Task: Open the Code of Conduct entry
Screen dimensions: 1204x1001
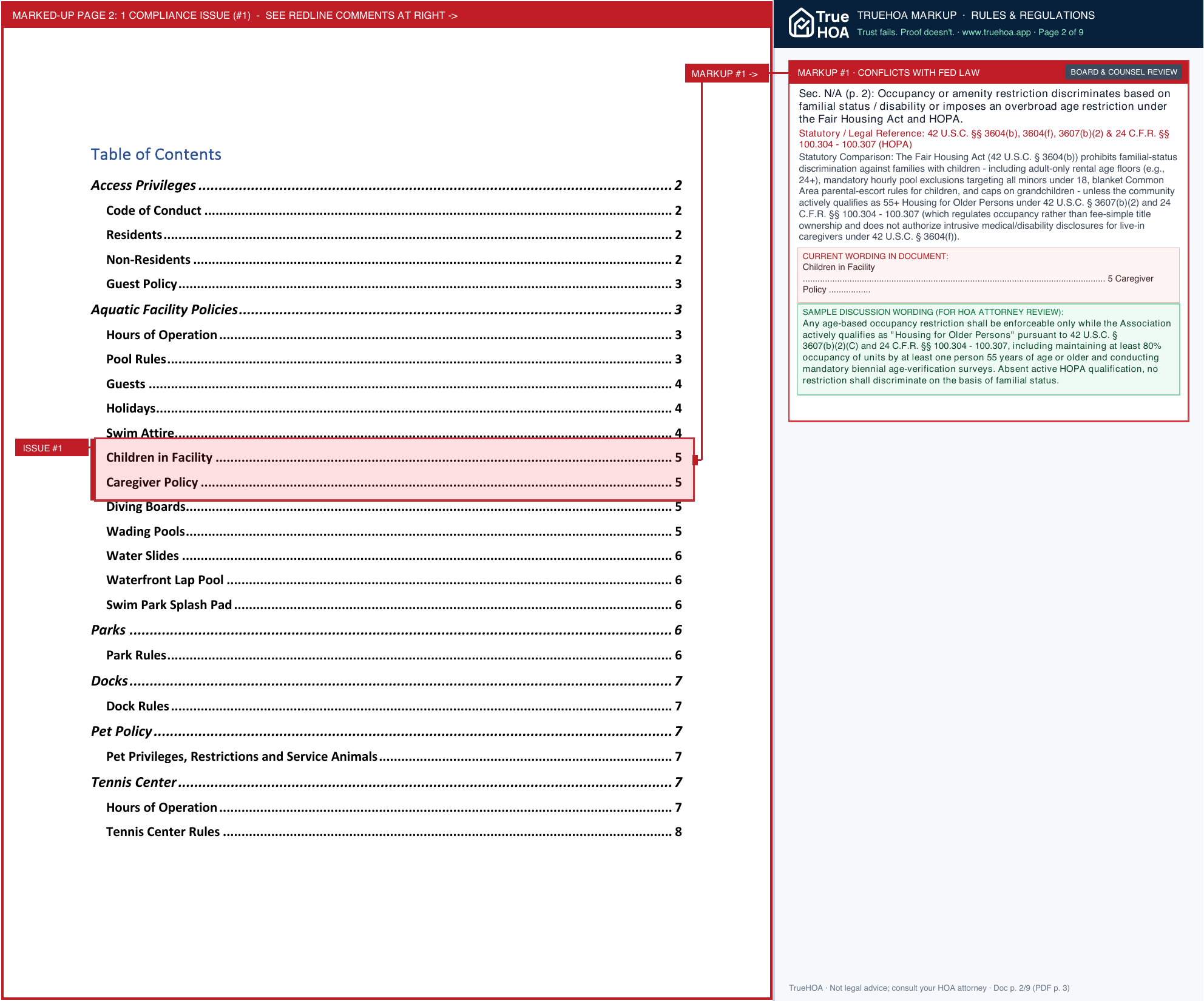Action: [394, 211]
